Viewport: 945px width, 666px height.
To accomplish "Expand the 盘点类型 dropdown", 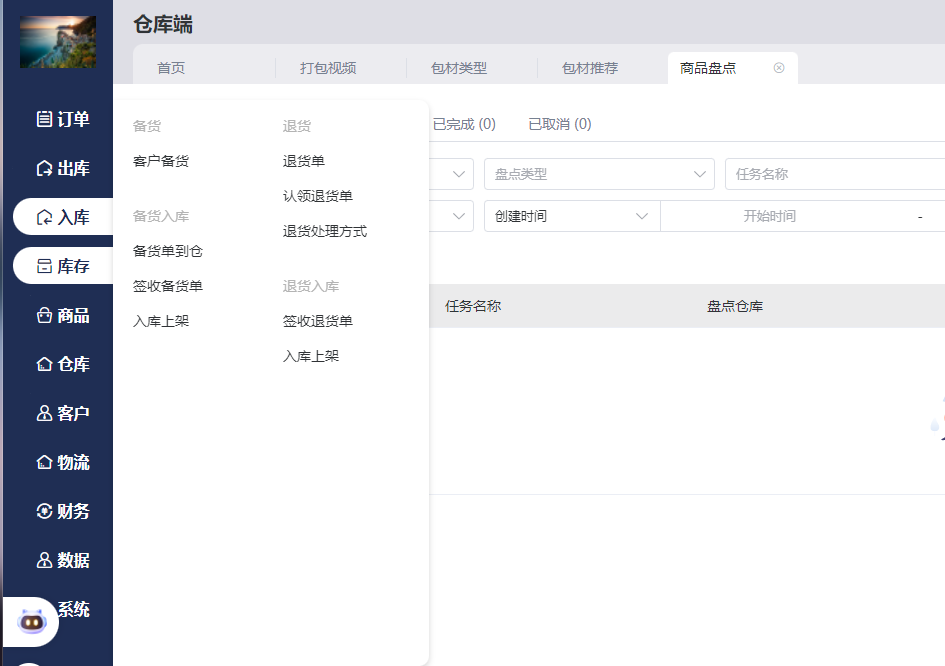I will (598, 174).
